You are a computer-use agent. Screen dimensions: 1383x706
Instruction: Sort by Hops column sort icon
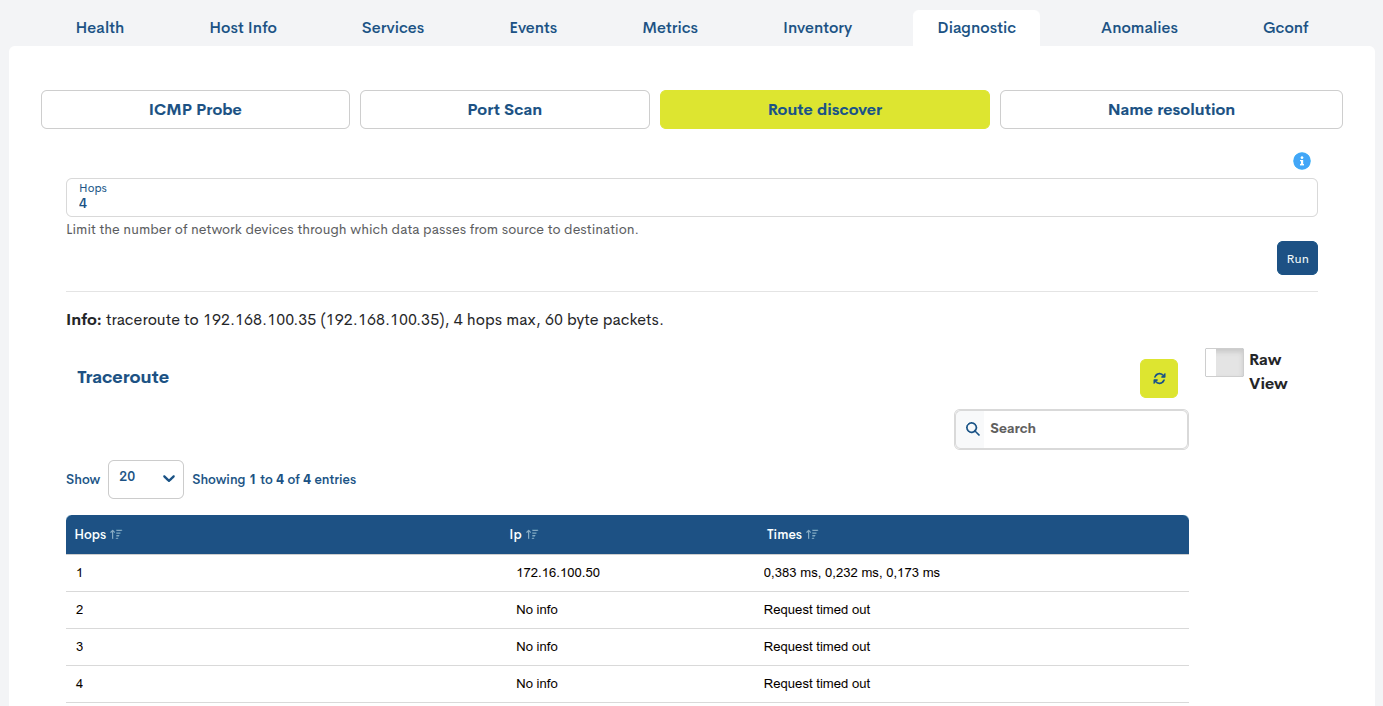click(116, 535)
